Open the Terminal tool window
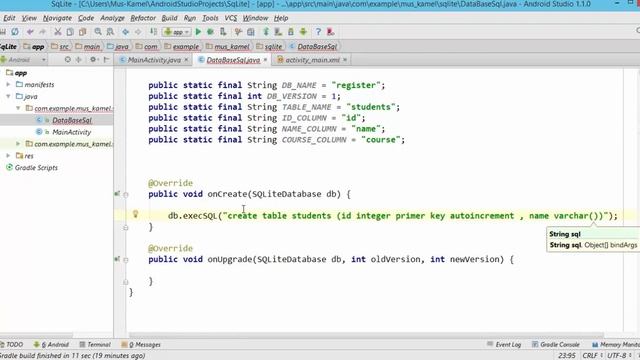Image resolution: width=640 pixels, height=360 pixels. point(95,344)
